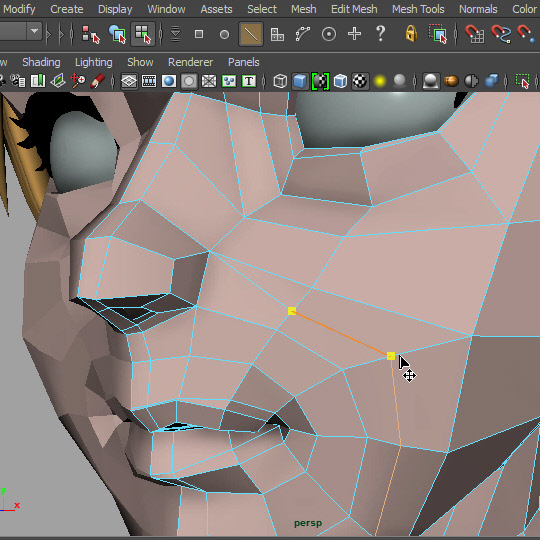Click the safe title T icon
The height and width of the screenshot is (540, 540).
(249, 82)
